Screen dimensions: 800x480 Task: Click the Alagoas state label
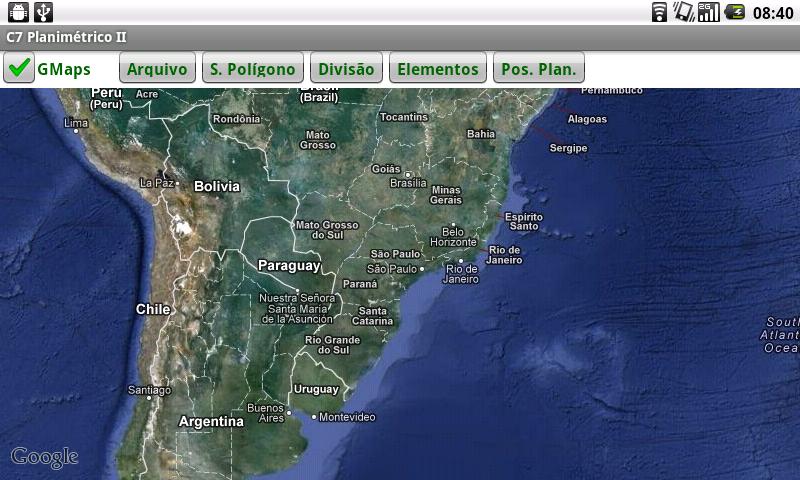[x=587, y=119]
